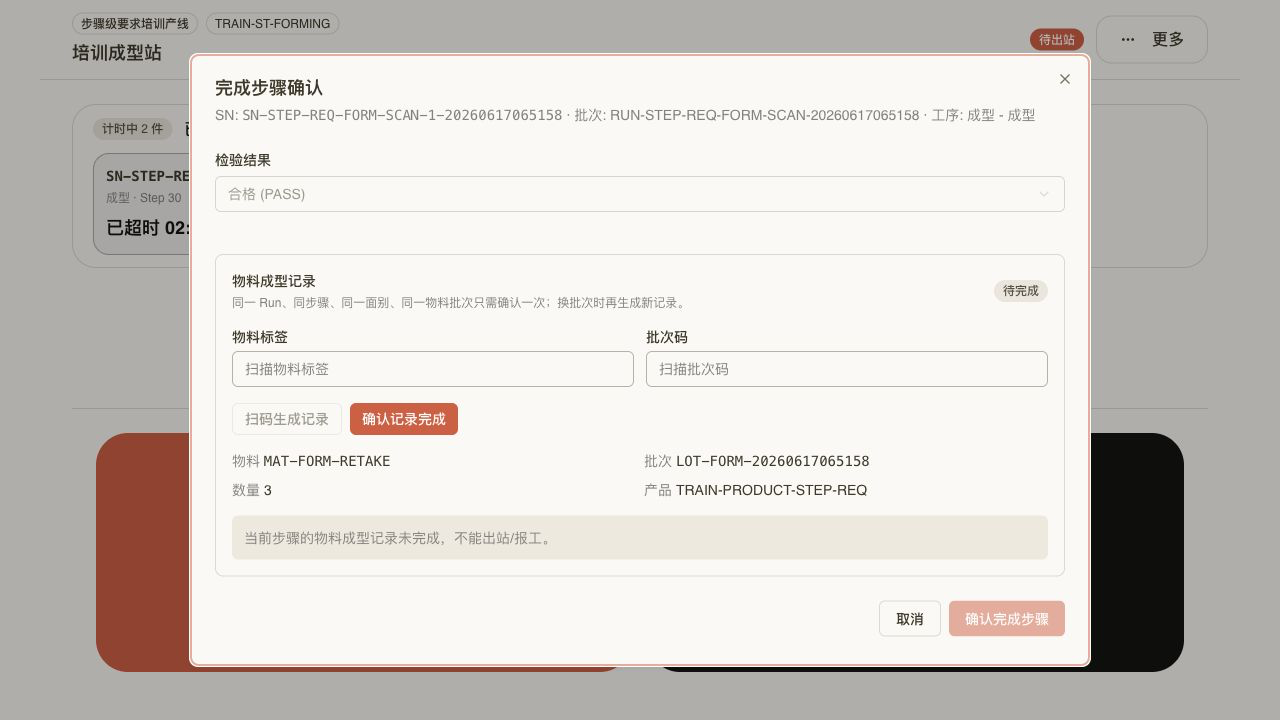Click the 成型 · Step 30 label
This screenshot has width=1280, height=720.
(144, 198)
